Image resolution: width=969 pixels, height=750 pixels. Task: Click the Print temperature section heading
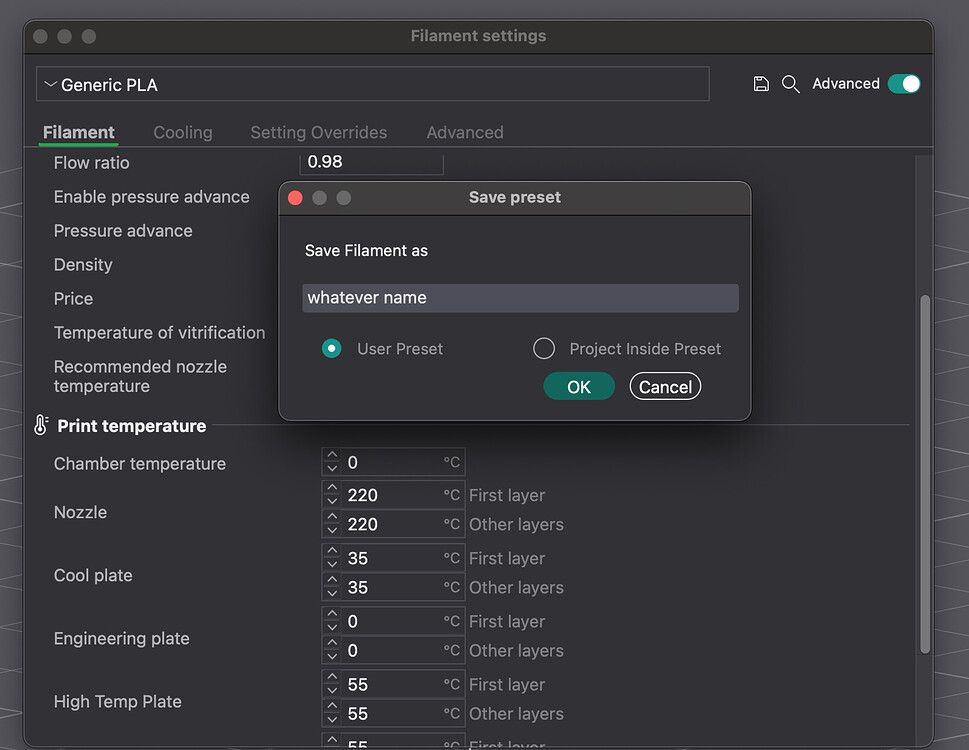[x=132, y=426]
